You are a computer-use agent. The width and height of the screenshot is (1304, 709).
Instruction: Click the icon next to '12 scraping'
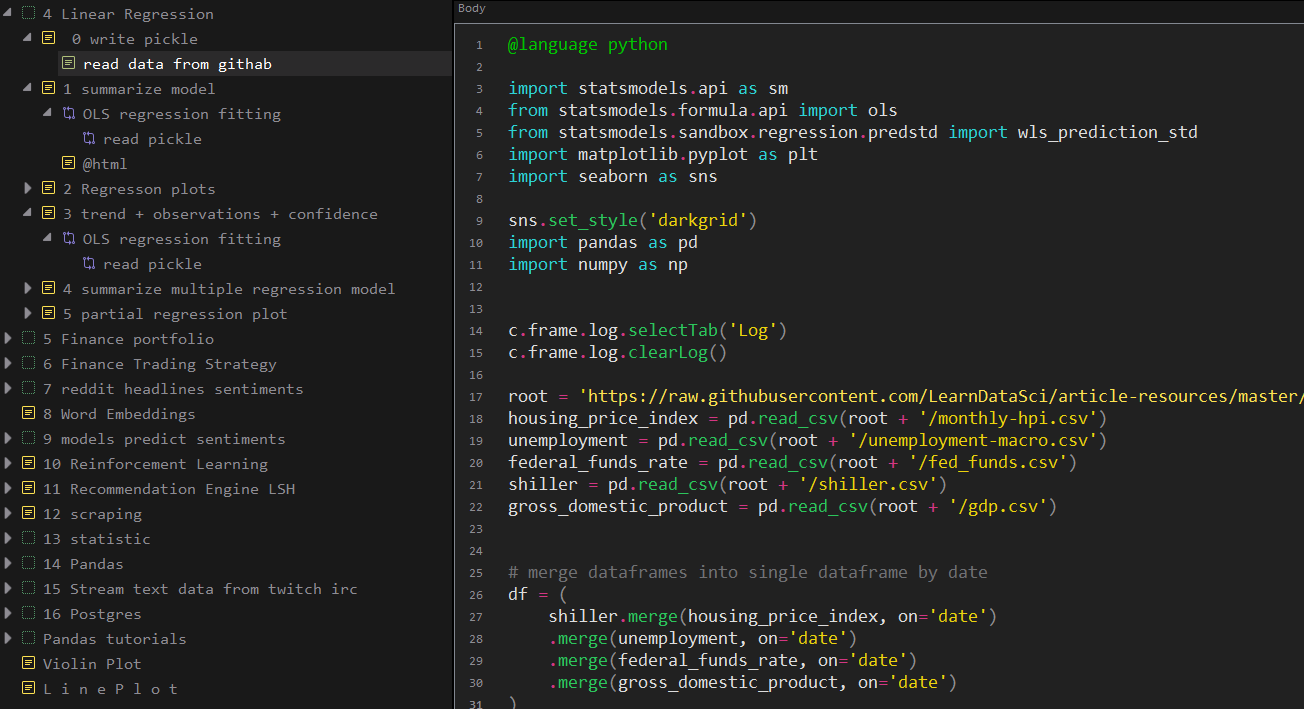point(28,514)
